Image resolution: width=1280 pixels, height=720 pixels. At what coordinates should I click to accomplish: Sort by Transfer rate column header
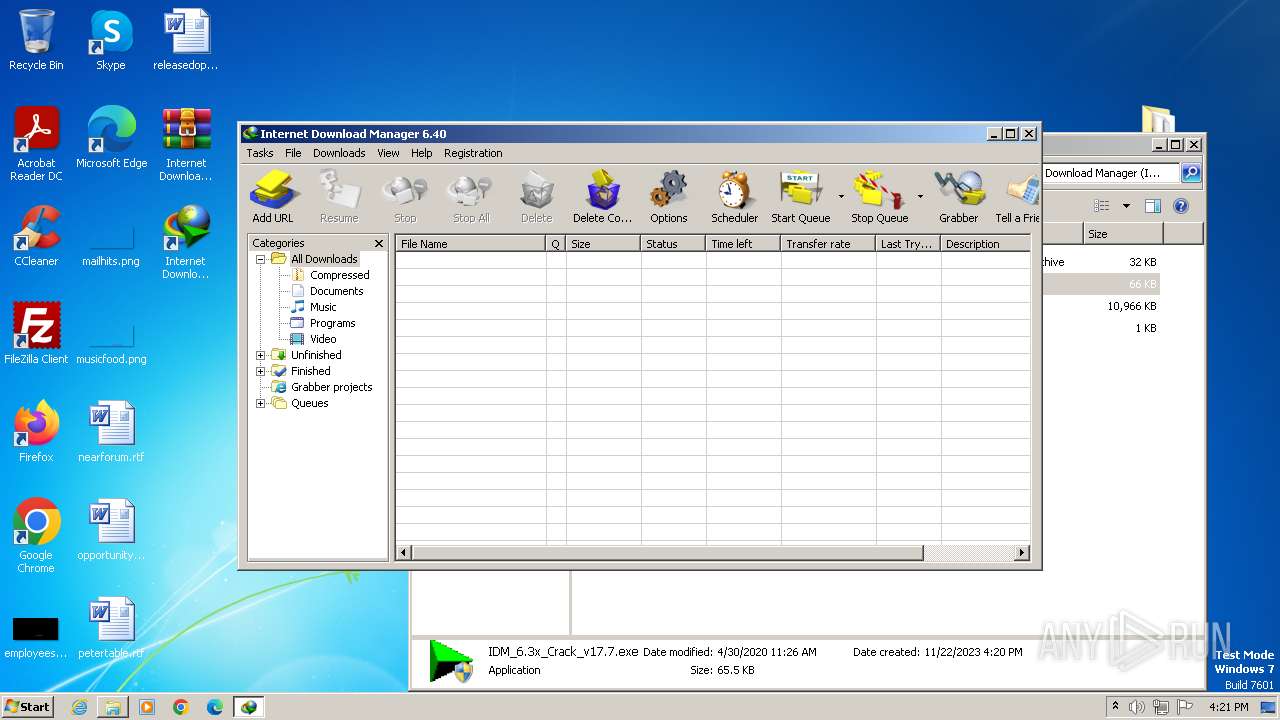tap(828, 243)
